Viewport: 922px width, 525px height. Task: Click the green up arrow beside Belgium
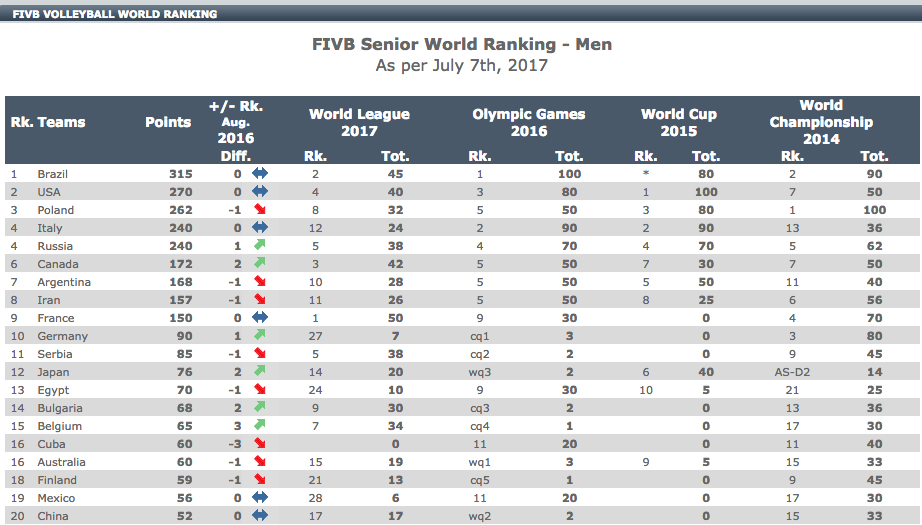(x=260, y=426)
